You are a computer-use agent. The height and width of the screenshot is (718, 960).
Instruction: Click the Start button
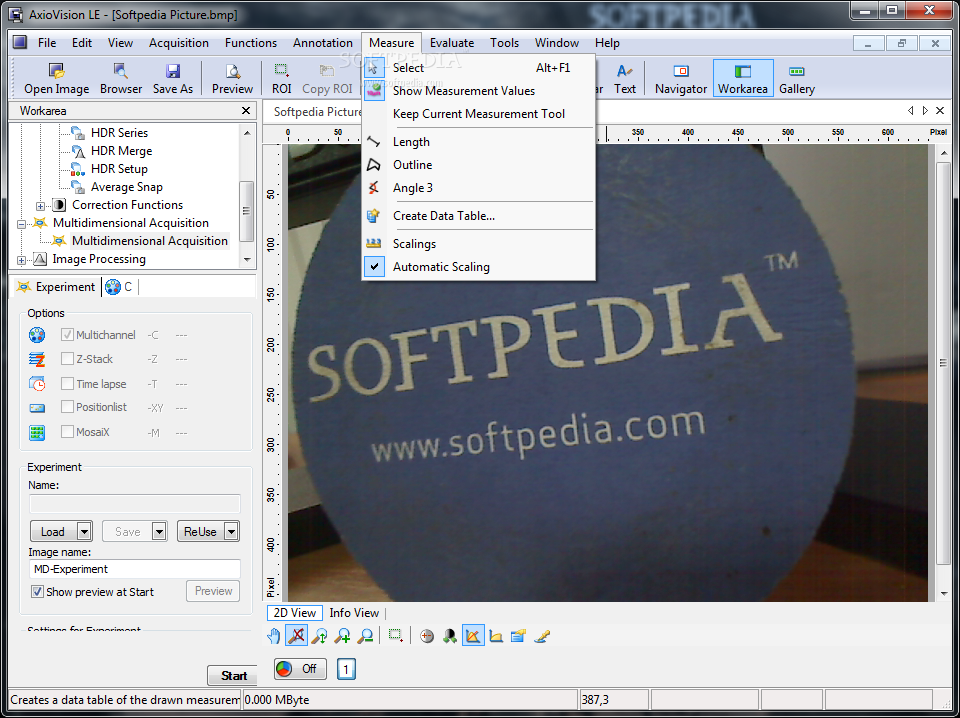233,676
